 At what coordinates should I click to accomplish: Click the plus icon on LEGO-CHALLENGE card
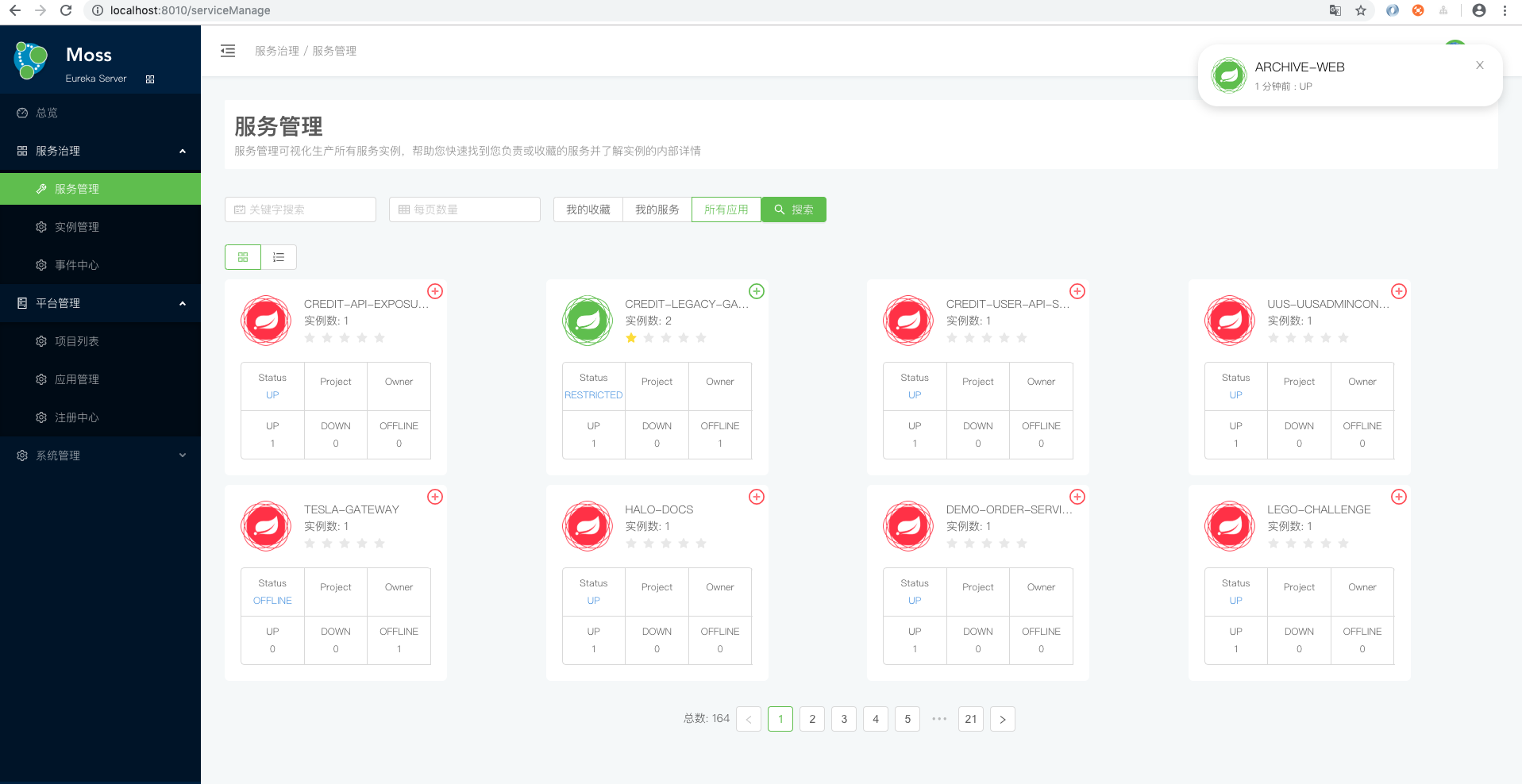click(1399, 497)
